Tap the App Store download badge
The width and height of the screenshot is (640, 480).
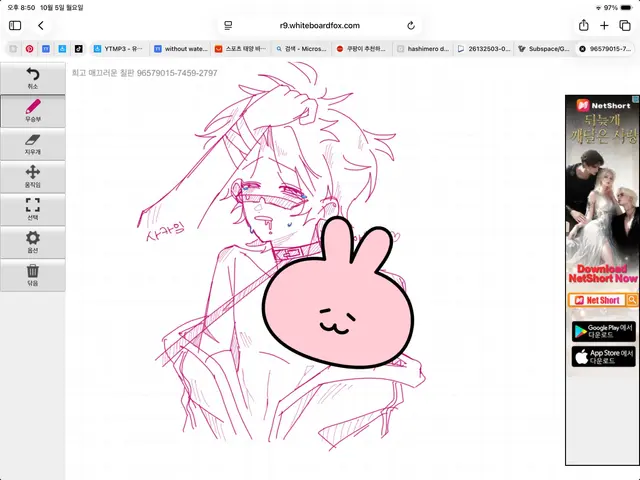click(604, 357)
